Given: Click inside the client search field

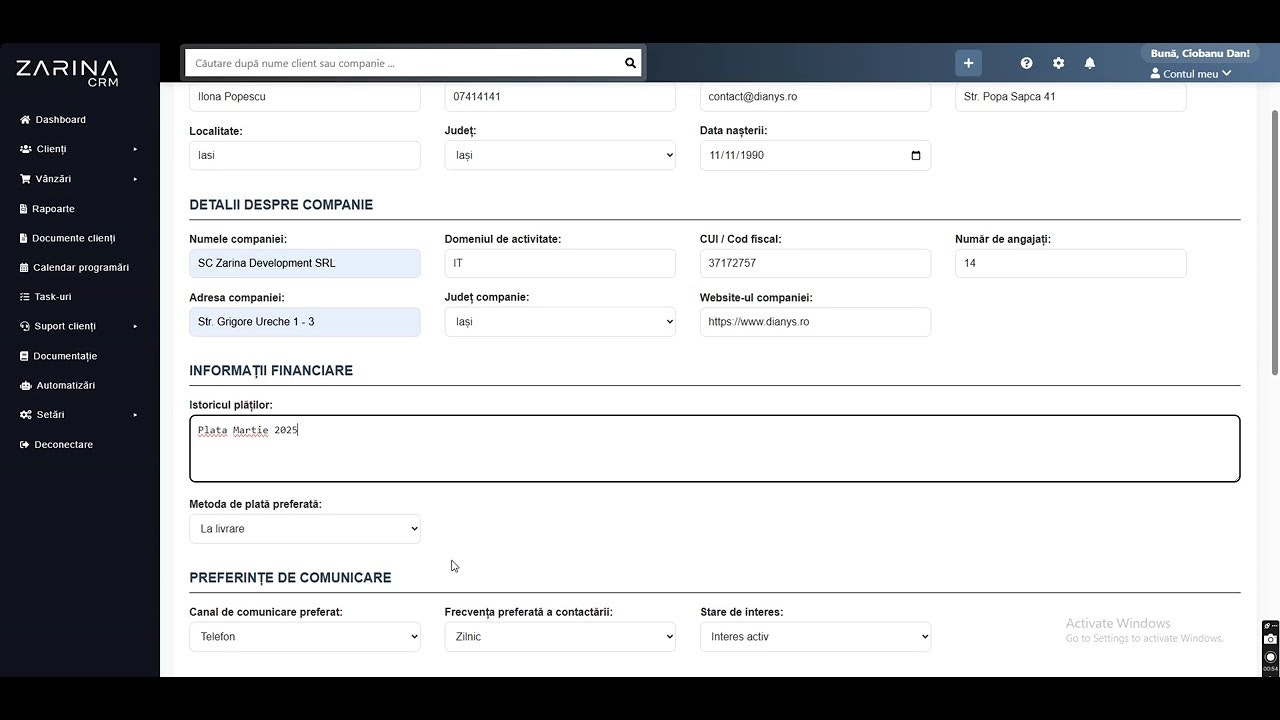Looking at the screenshot, I should pos(400,62).
